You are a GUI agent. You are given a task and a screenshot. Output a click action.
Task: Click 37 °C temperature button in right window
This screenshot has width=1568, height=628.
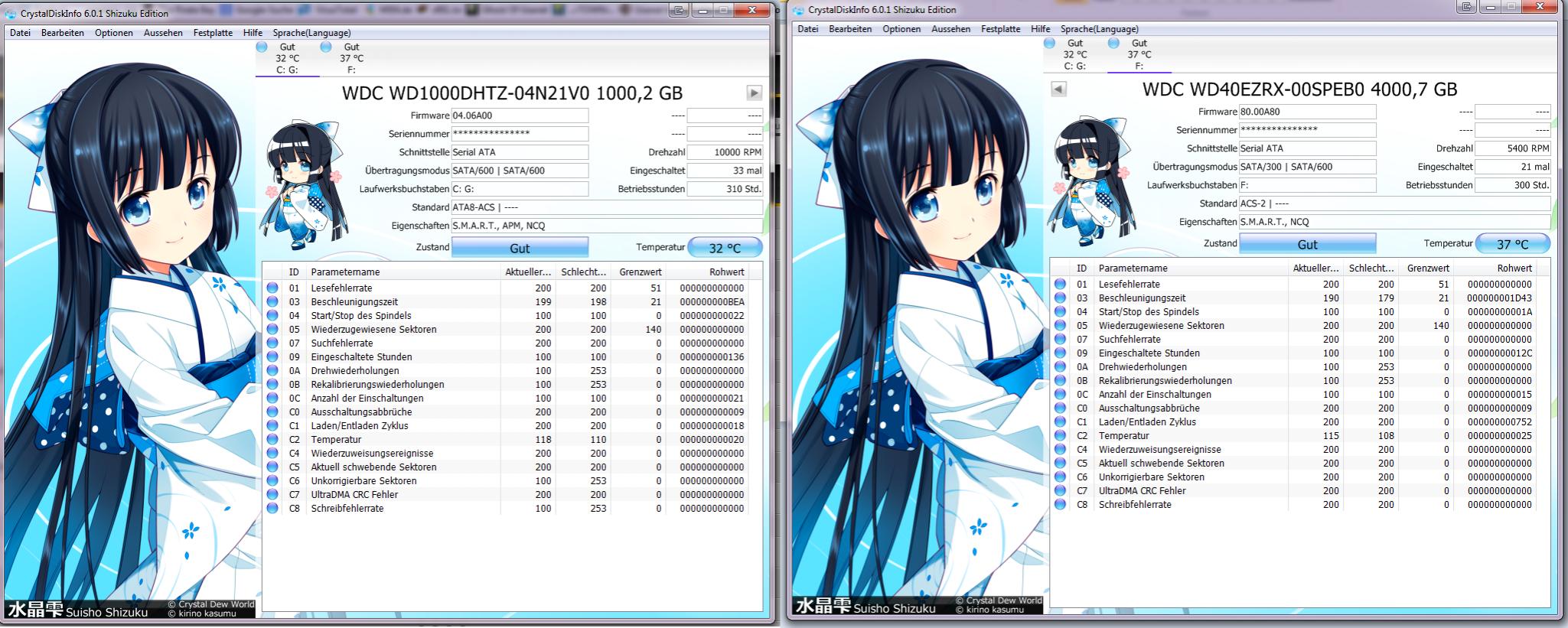[1512, 244]
